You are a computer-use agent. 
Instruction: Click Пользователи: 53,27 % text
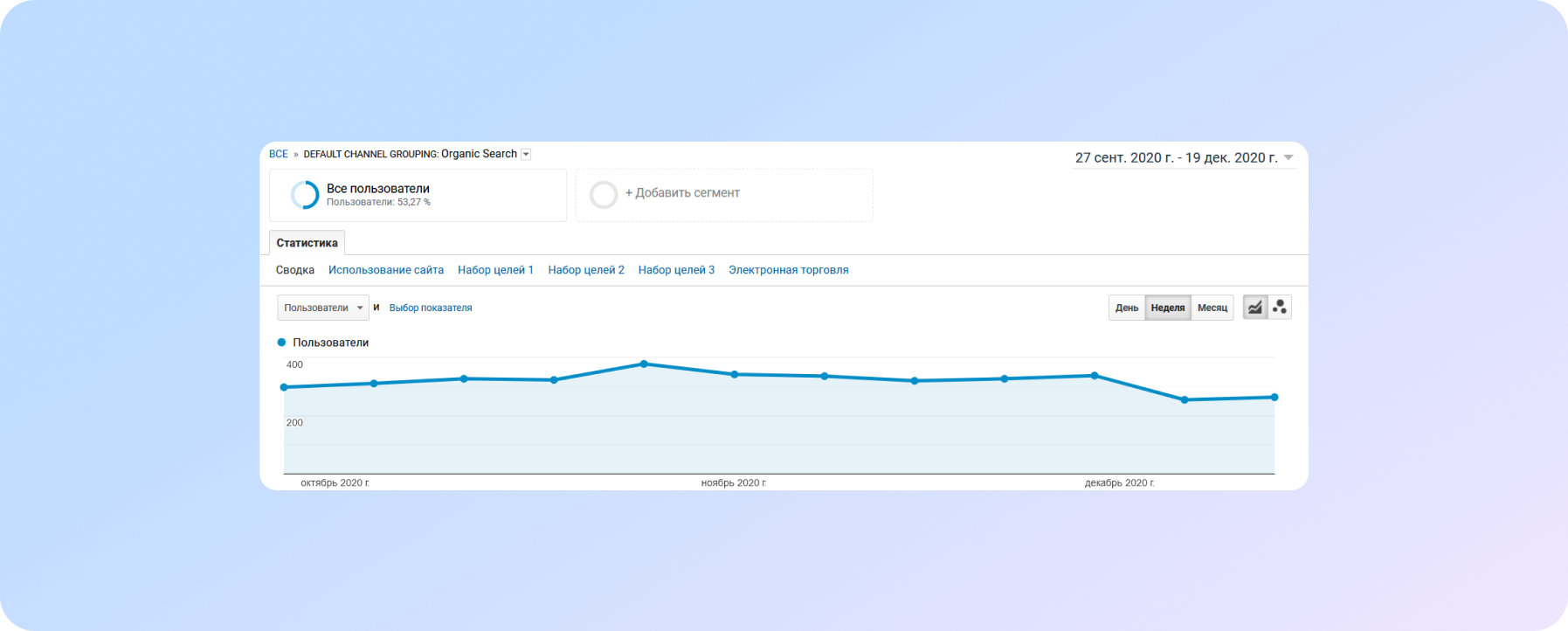click(x=378, y=202)
